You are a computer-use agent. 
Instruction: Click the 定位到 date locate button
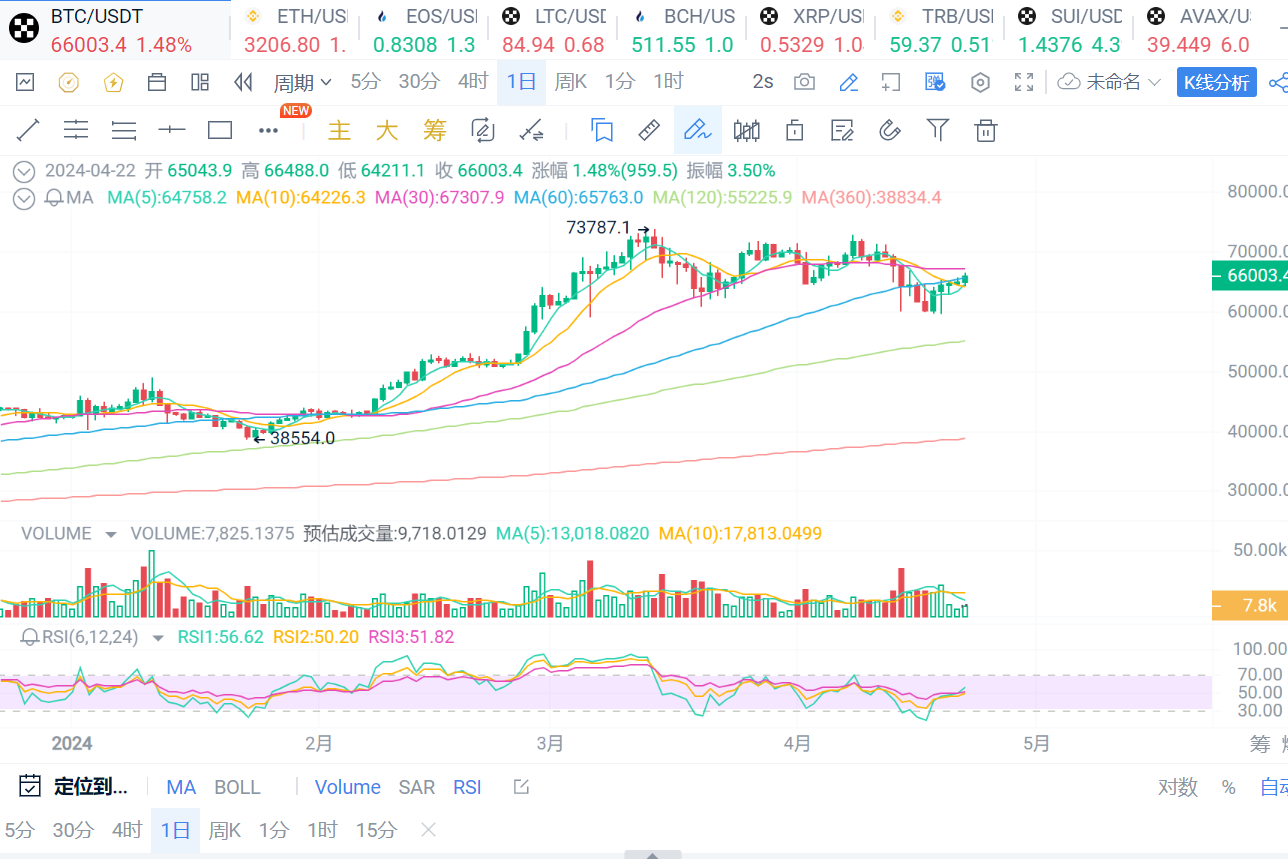74,787
